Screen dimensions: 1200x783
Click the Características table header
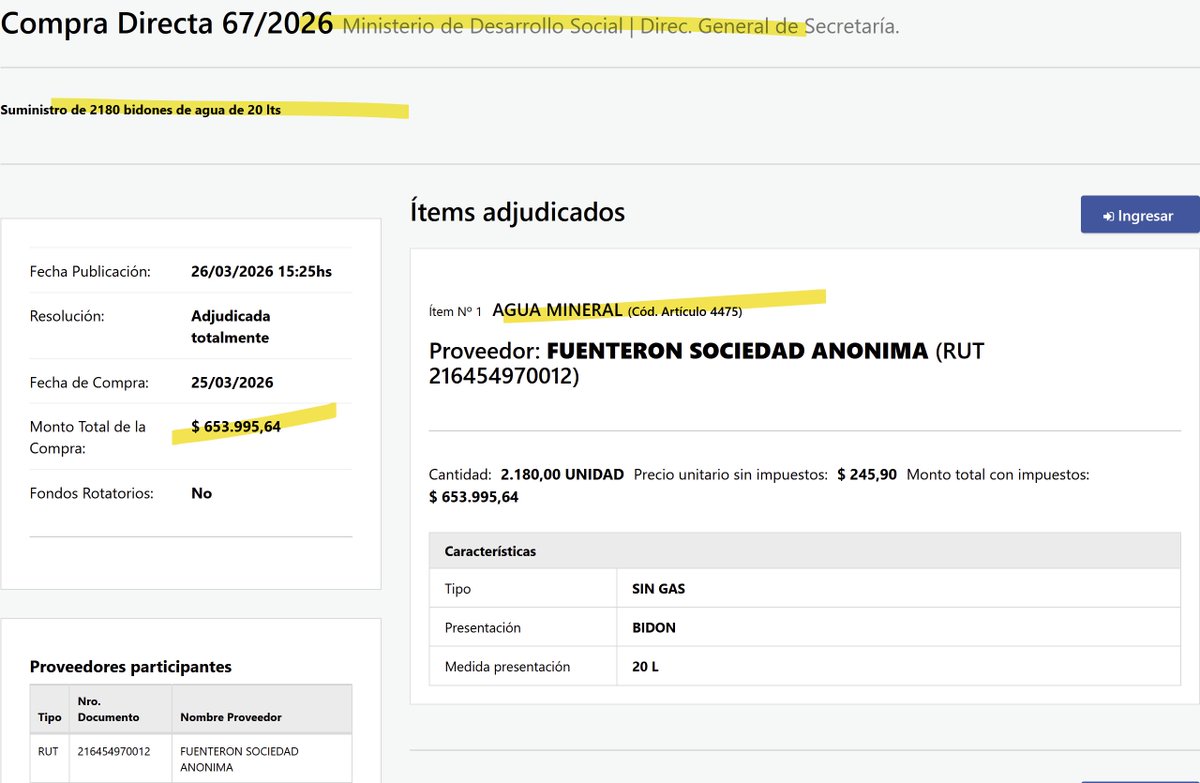[805, 551]
